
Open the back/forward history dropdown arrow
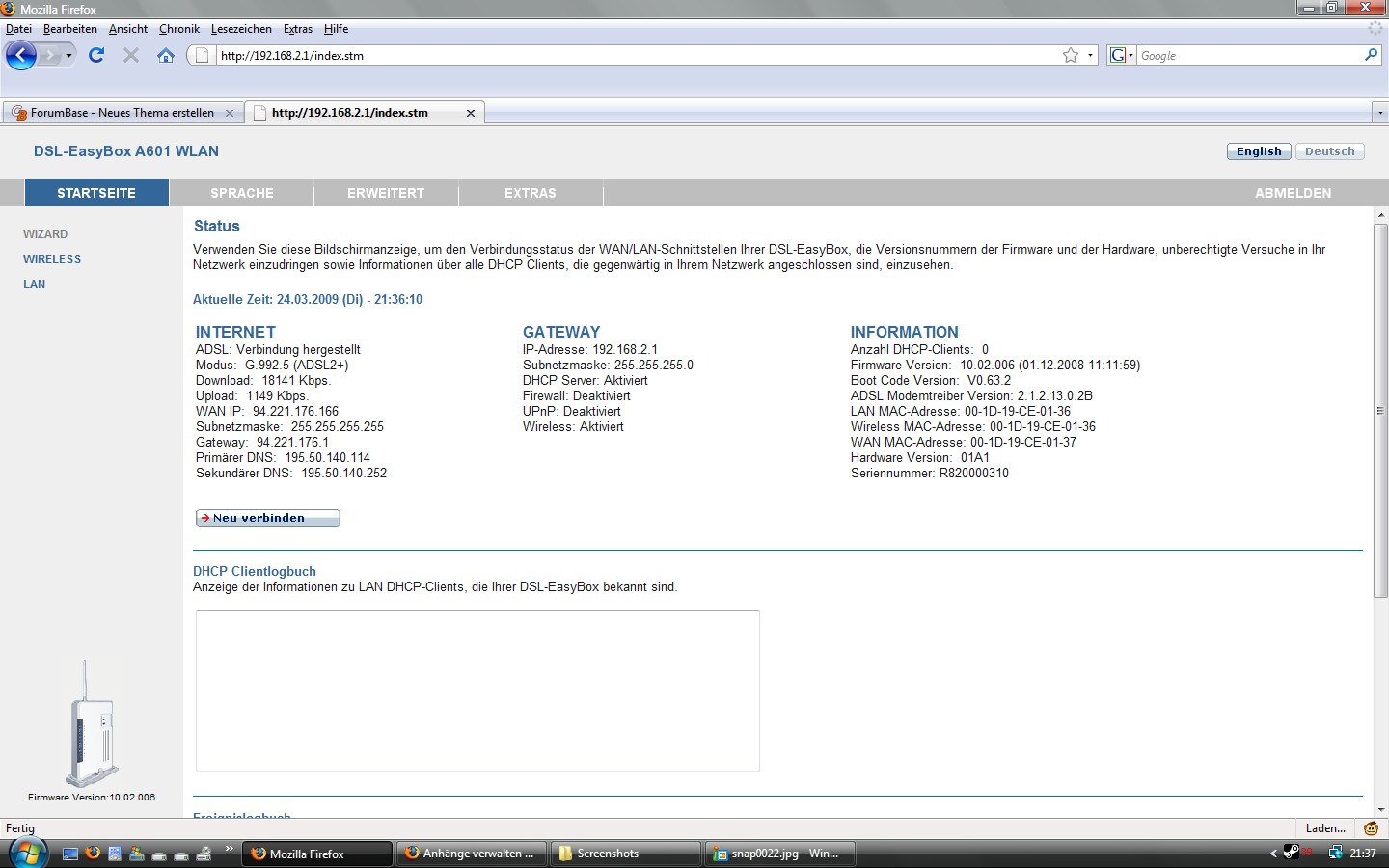pyautogui.click(x=68, y=56)
